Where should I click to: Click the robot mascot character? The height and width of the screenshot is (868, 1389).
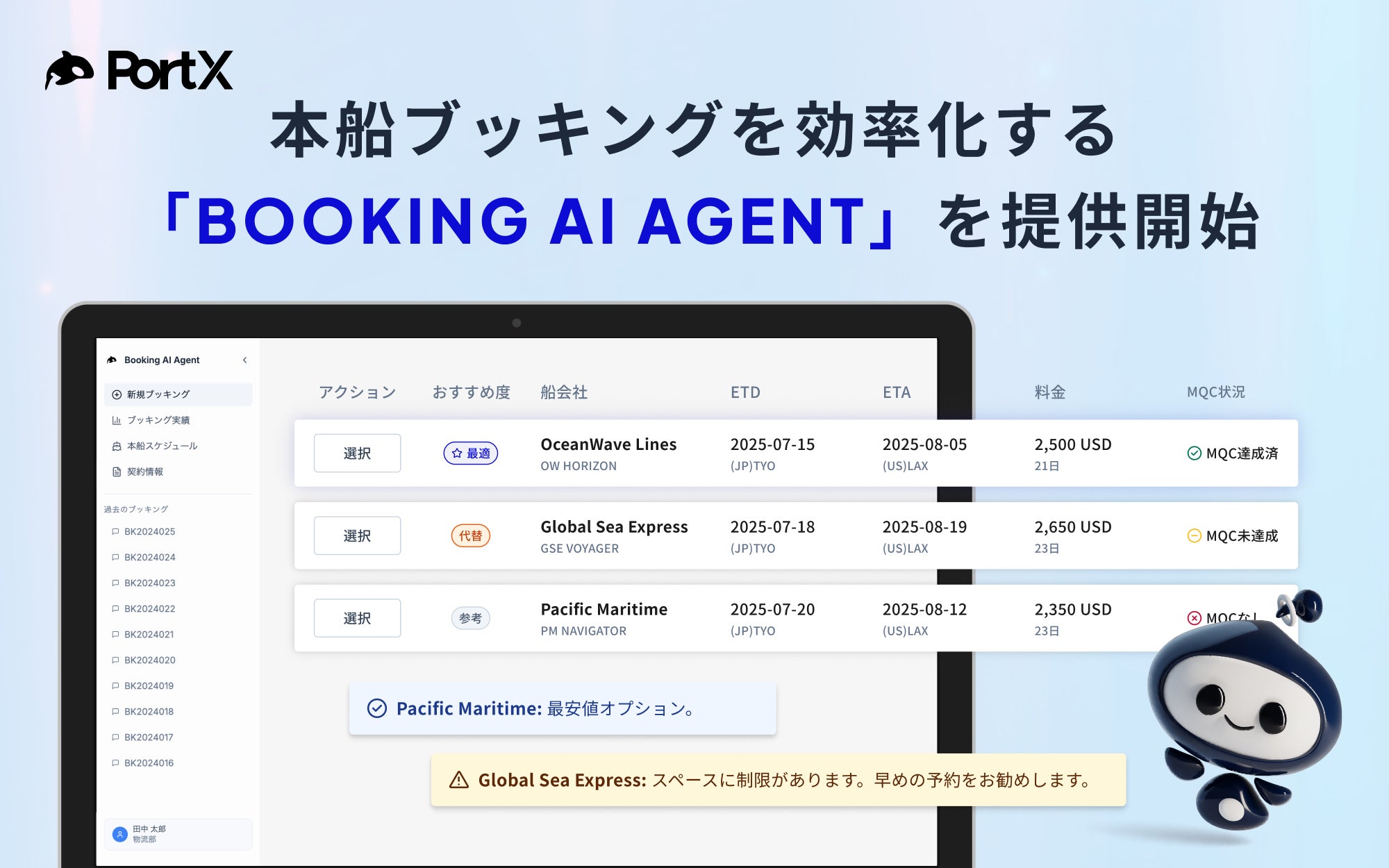tap(1243, 708)
